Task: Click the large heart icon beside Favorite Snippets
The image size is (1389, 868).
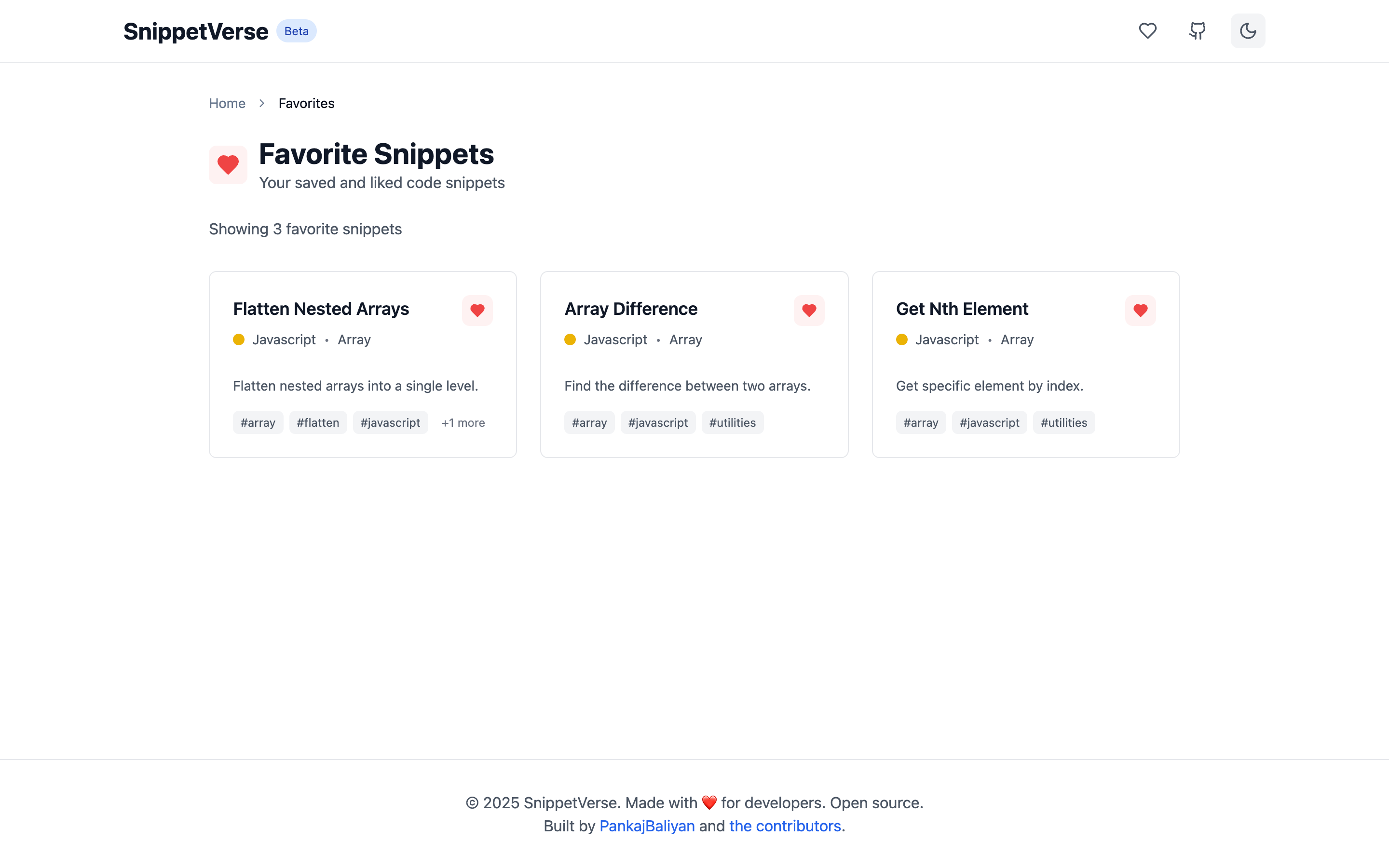Action: click(x=228, y=165)
